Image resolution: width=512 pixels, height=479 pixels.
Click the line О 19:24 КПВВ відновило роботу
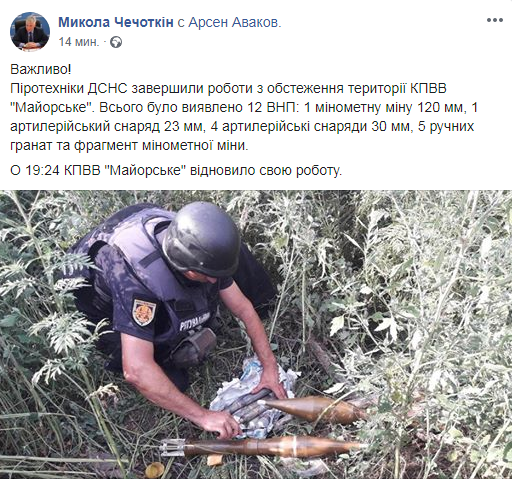coord(176,170)
